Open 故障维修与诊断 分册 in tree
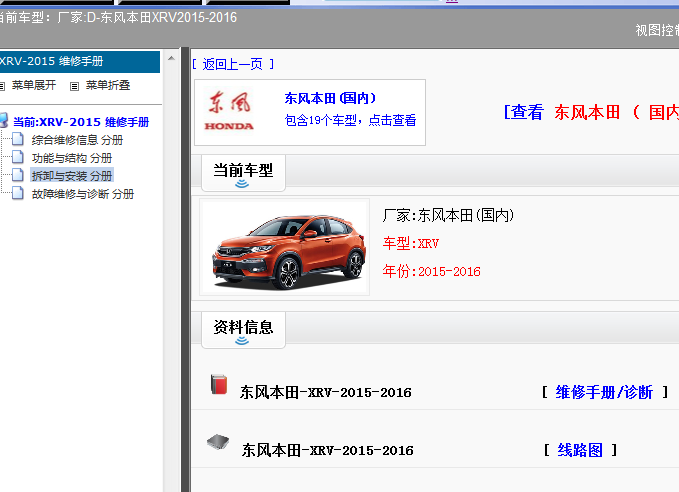The width and height of the screenshot is (679, 492). [x=83, y=194]
